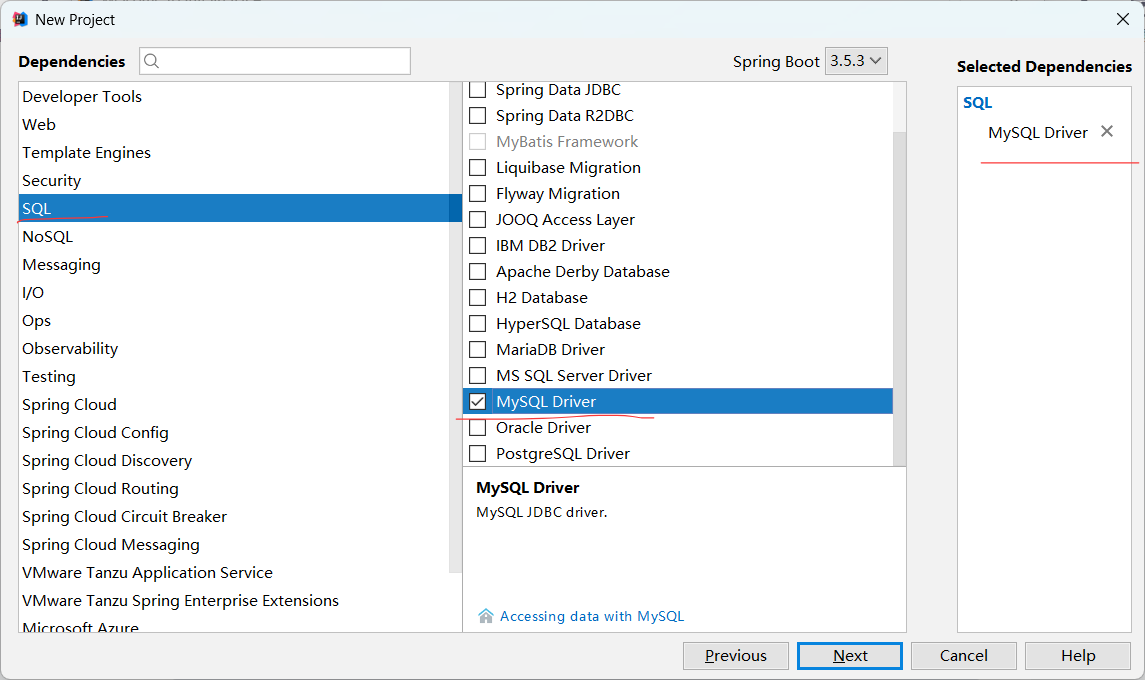Open the Observability category
Image resolution: width=1145 pixels, height=680 pixels.
point(234,348)
